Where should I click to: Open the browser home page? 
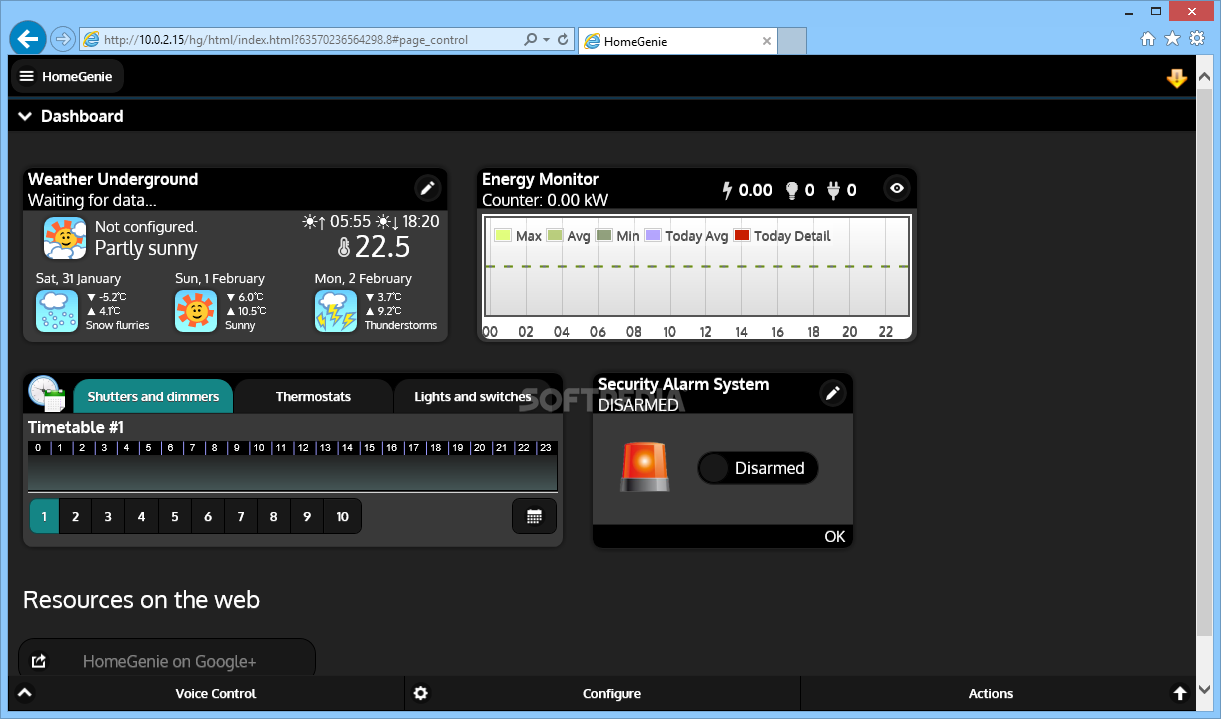(1148, 39)
